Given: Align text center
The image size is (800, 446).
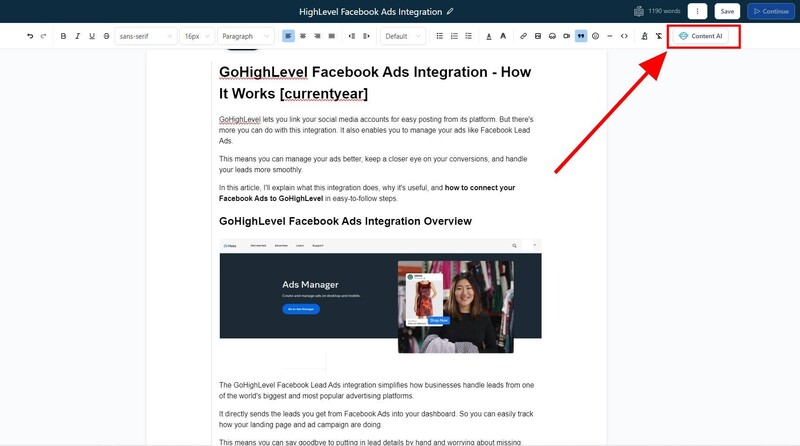Looking at the screenshot, I should pyautogui.click(x=303, y=36).
